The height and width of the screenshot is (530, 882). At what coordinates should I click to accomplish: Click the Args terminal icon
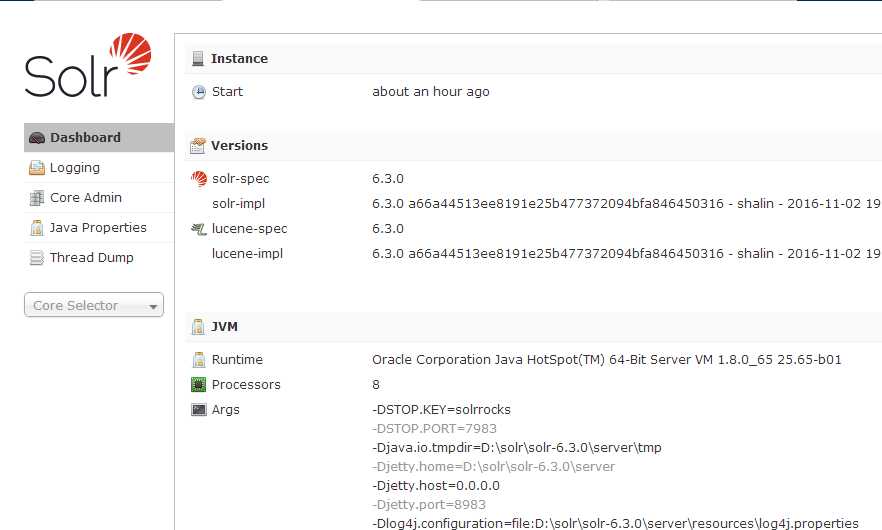coord(199,410)
